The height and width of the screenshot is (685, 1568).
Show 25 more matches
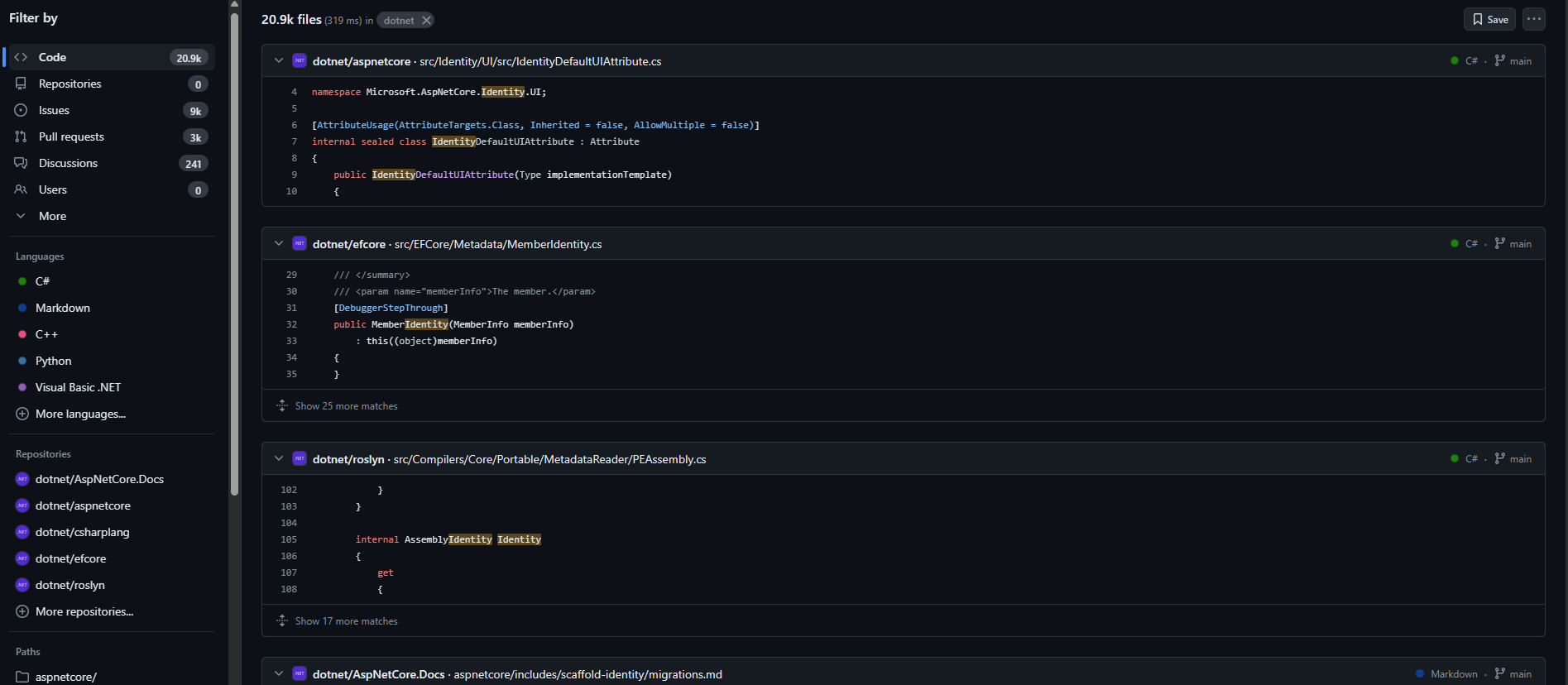click(346, 406)
